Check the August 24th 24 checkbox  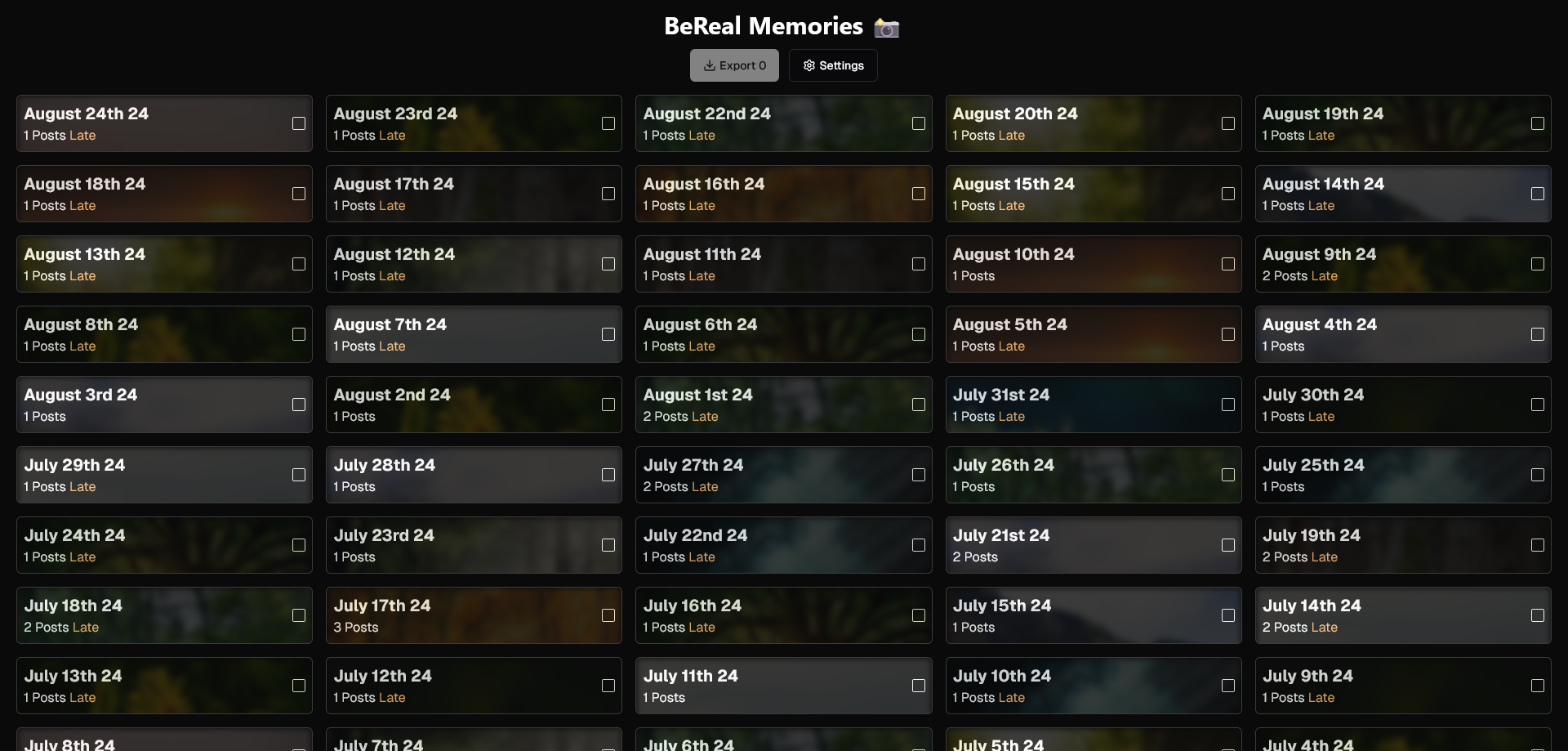click(x=299, y=123)
